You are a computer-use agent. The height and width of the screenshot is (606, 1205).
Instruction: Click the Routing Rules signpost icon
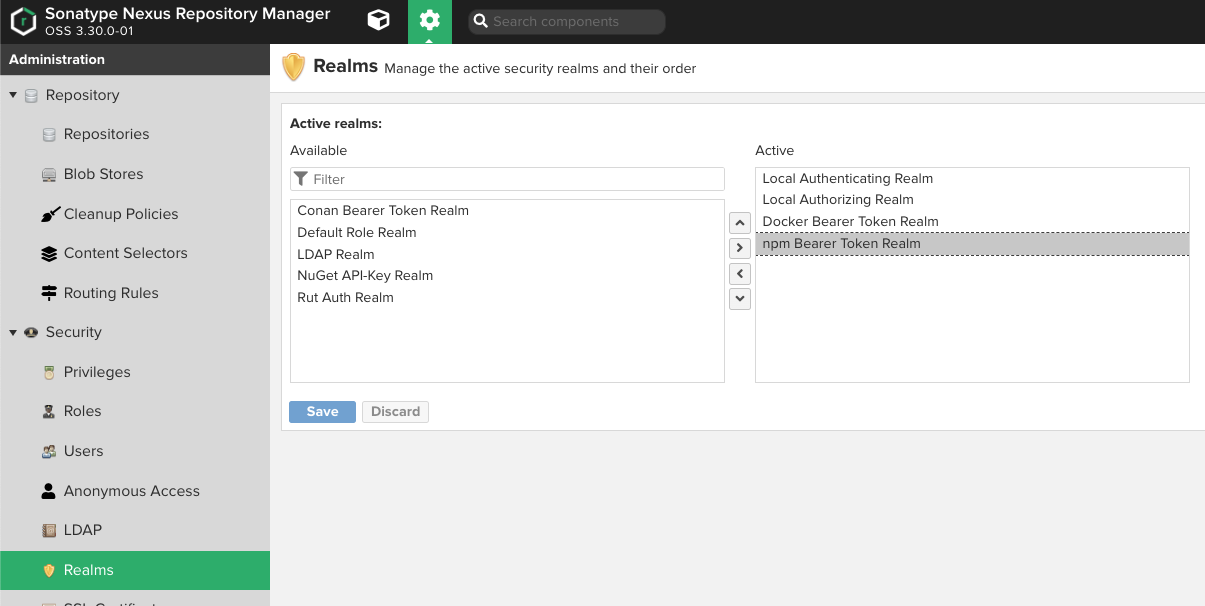click(x=49, y=293)
